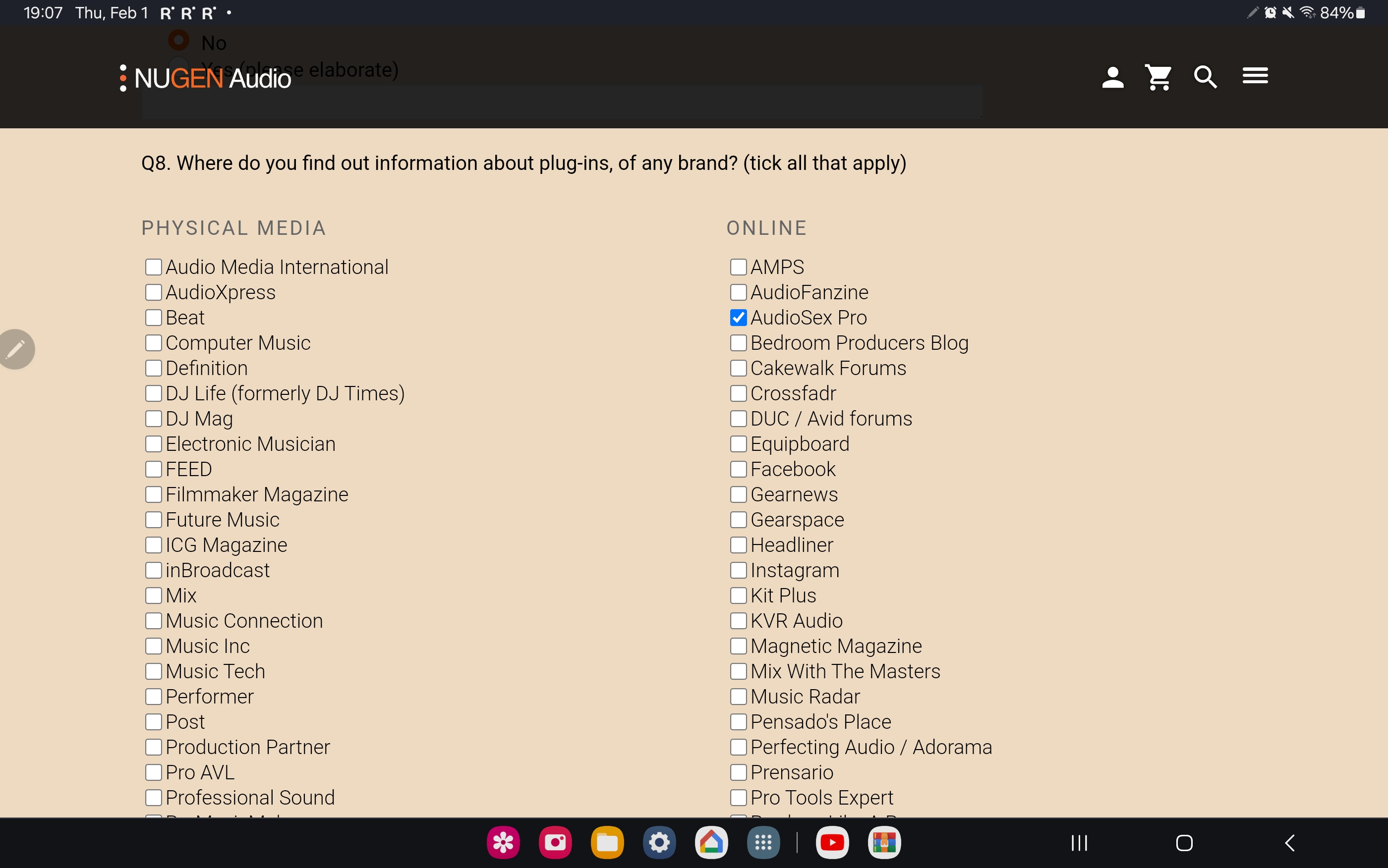The image size is (1388, 868).
Task: Tick the AMPS checkbox
Action: coord(739,267)
